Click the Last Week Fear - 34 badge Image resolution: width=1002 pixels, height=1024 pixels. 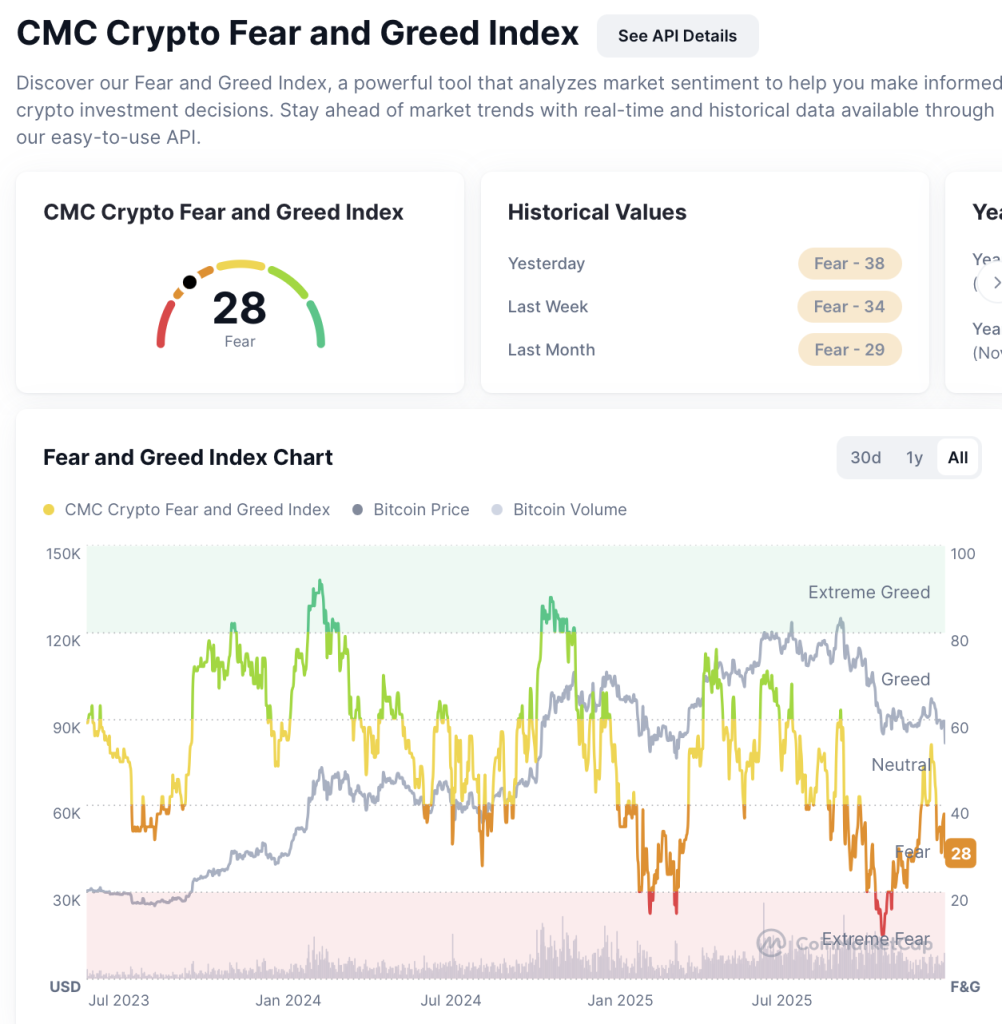(849, 306)
